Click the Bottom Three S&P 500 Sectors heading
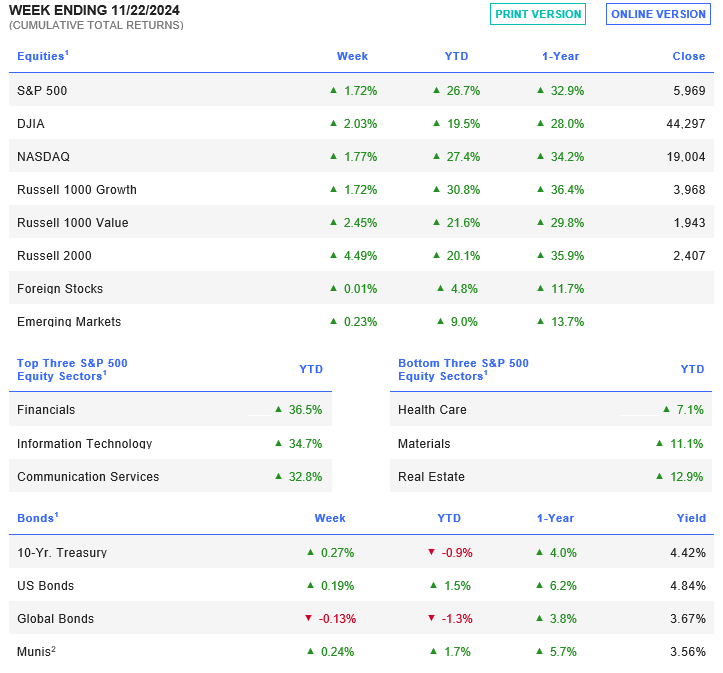 pyautogui.click(x=463, y=370)
